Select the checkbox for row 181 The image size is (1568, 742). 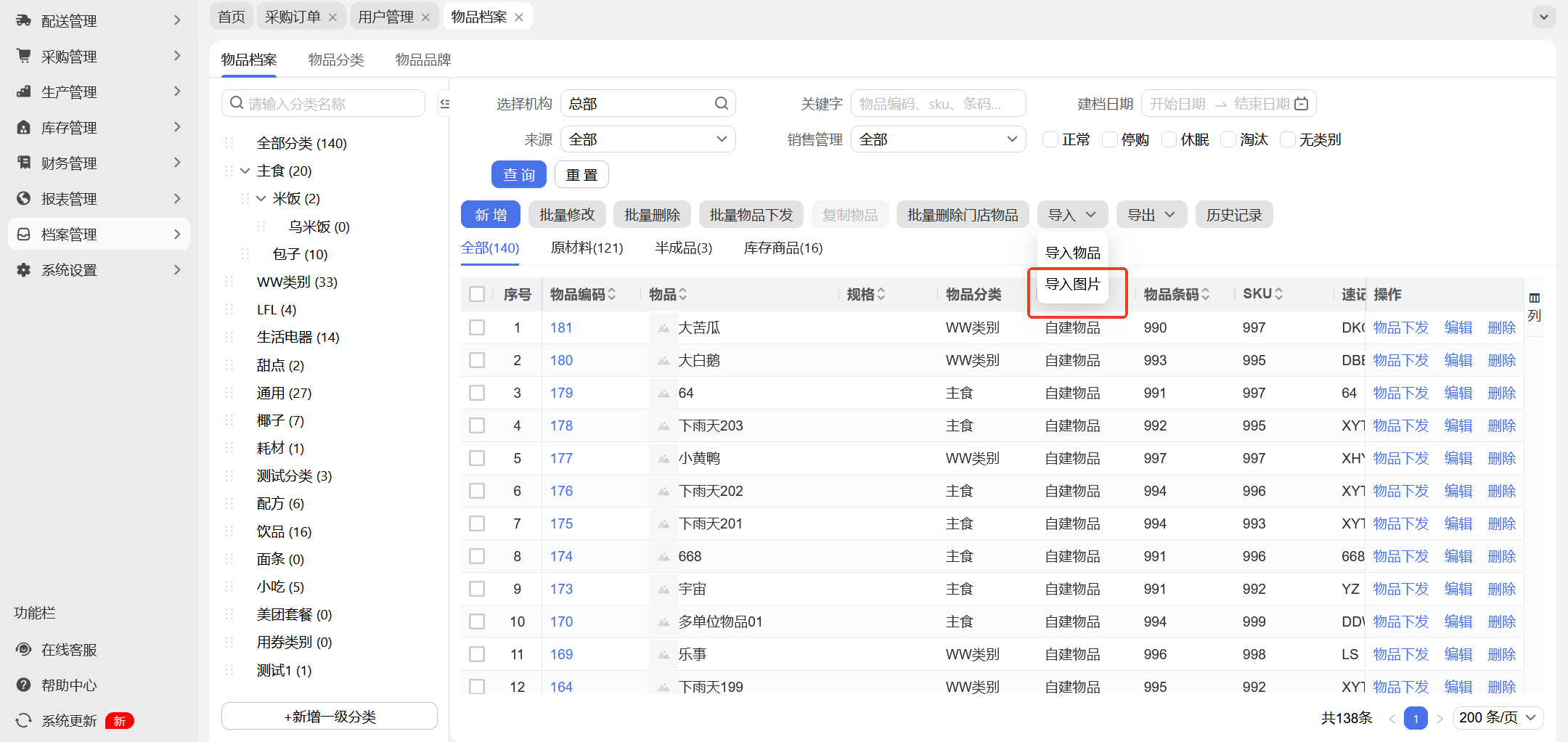point(477,328)
